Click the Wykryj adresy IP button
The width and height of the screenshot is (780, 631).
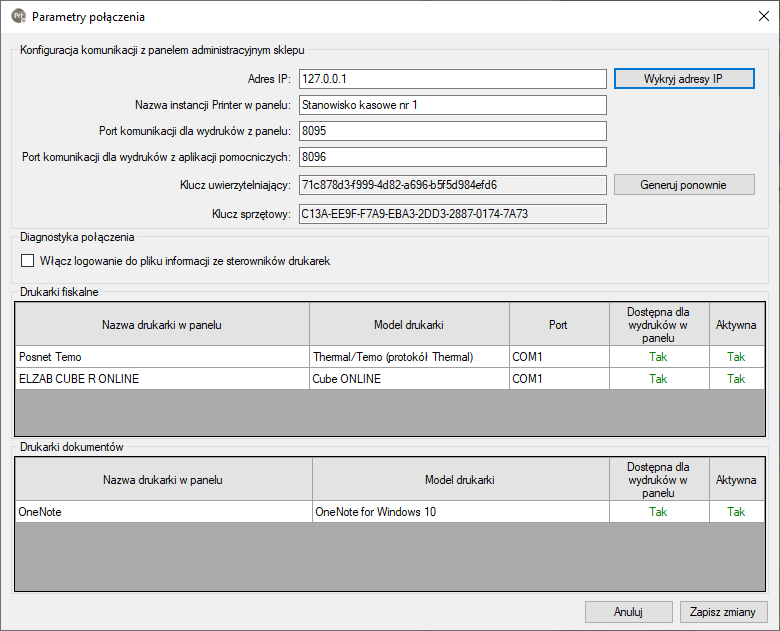point(683,79)
